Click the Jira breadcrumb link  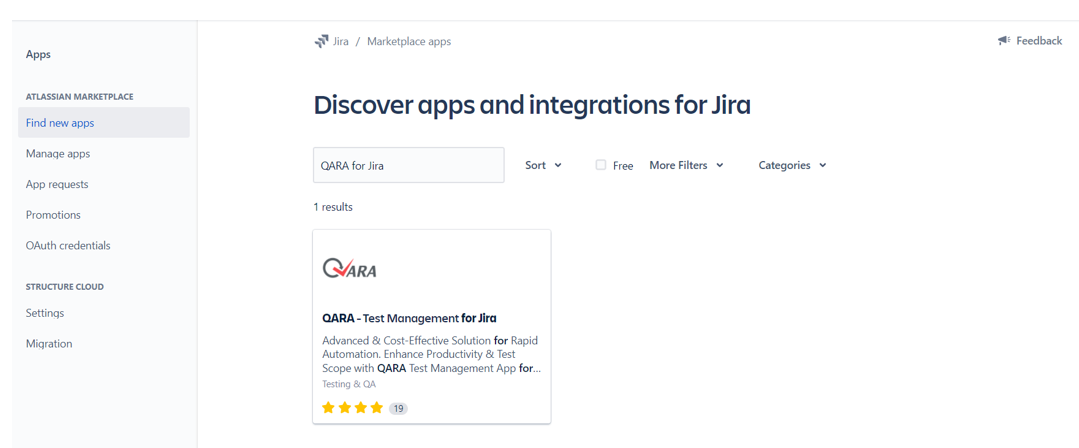pyautogui.click(x=341, y=41)
